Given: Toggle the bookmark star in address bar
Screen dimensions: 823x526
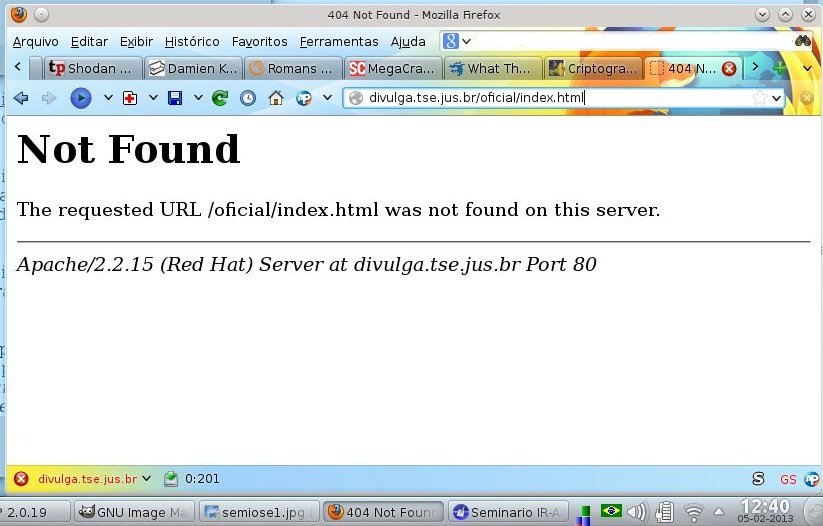Looking at the screenshot, I should click(760, 98).
